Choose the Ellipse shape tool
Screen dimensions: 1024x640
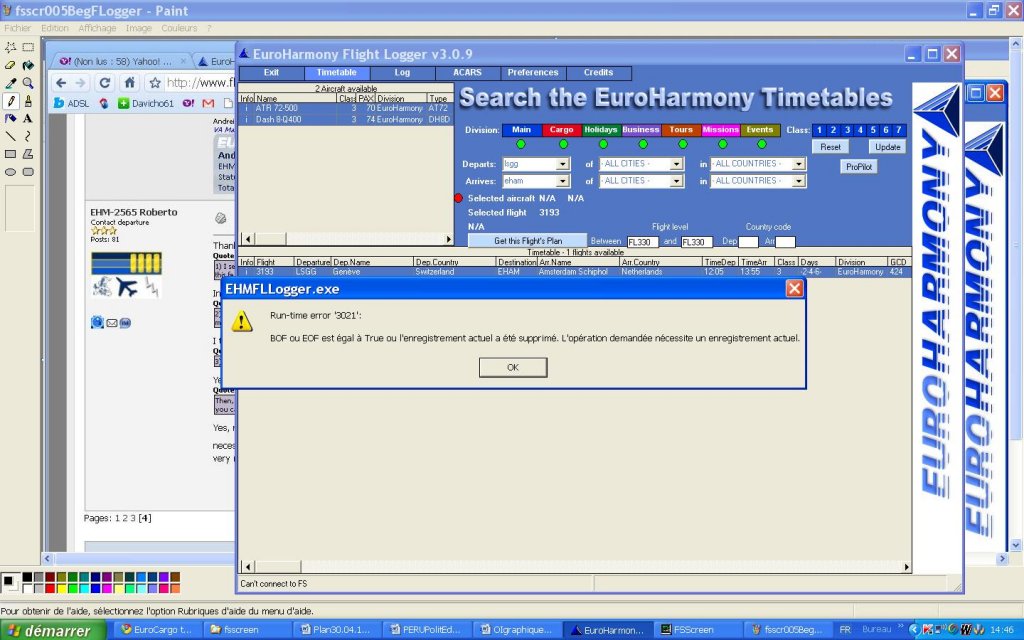pos(11,171)
